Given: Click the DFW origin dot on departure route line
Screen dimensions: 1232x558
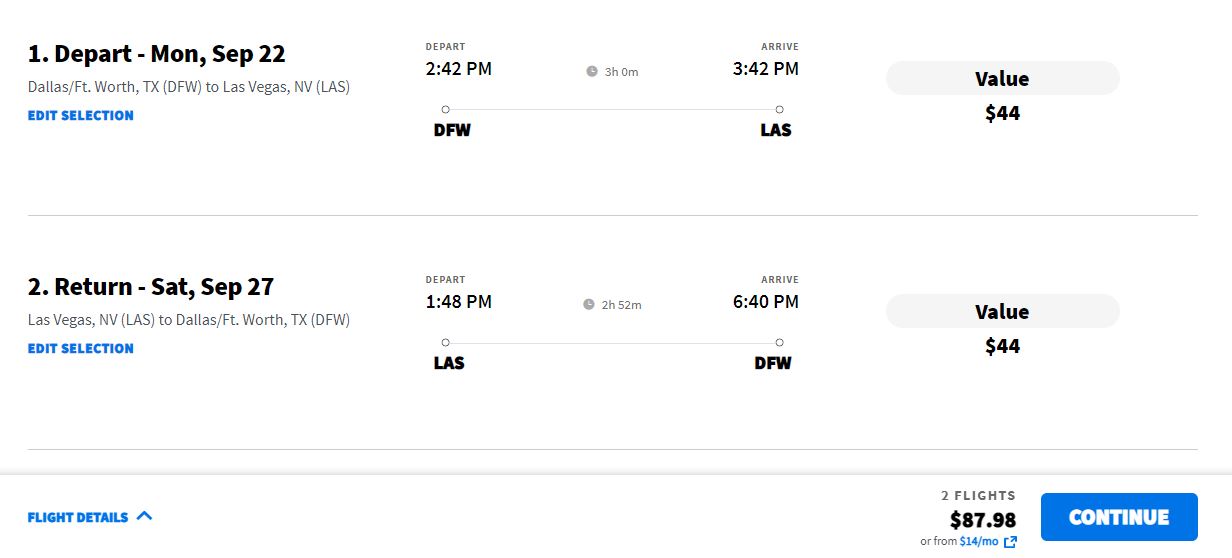Looking at the screenshot, I should pos(445,109).
